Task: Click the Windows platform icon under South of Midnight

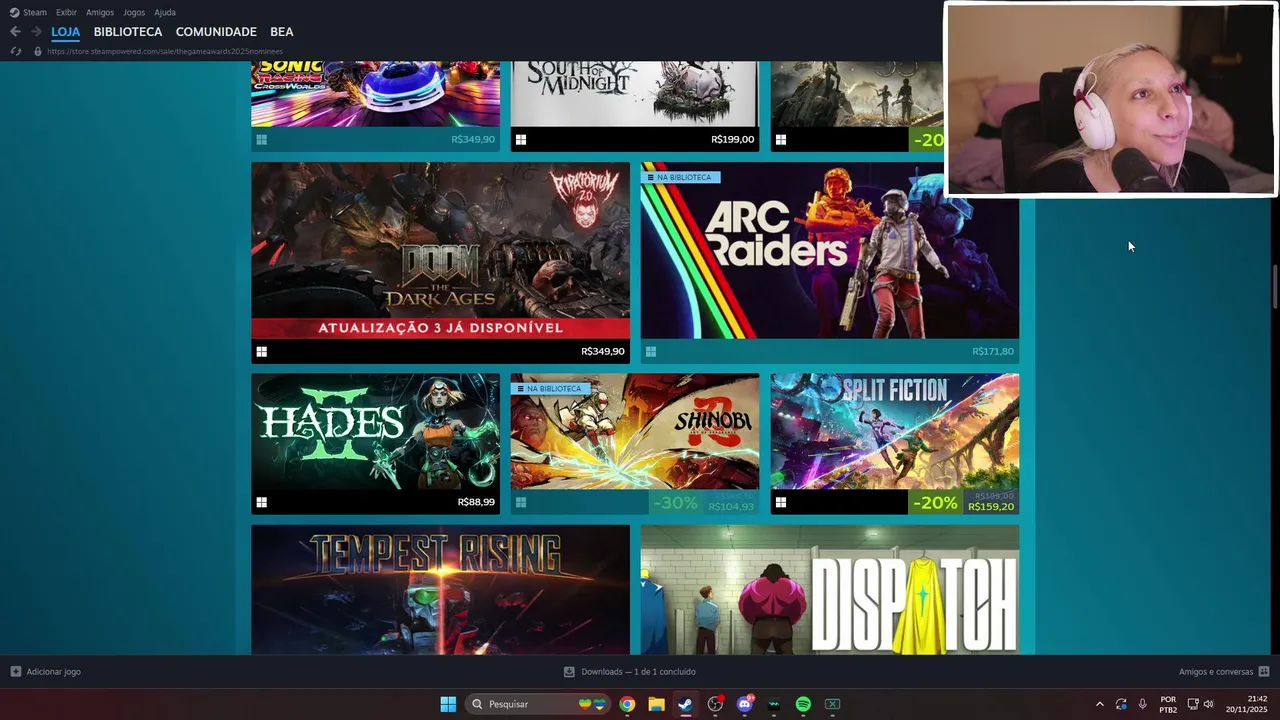Action: coord(521,140)
